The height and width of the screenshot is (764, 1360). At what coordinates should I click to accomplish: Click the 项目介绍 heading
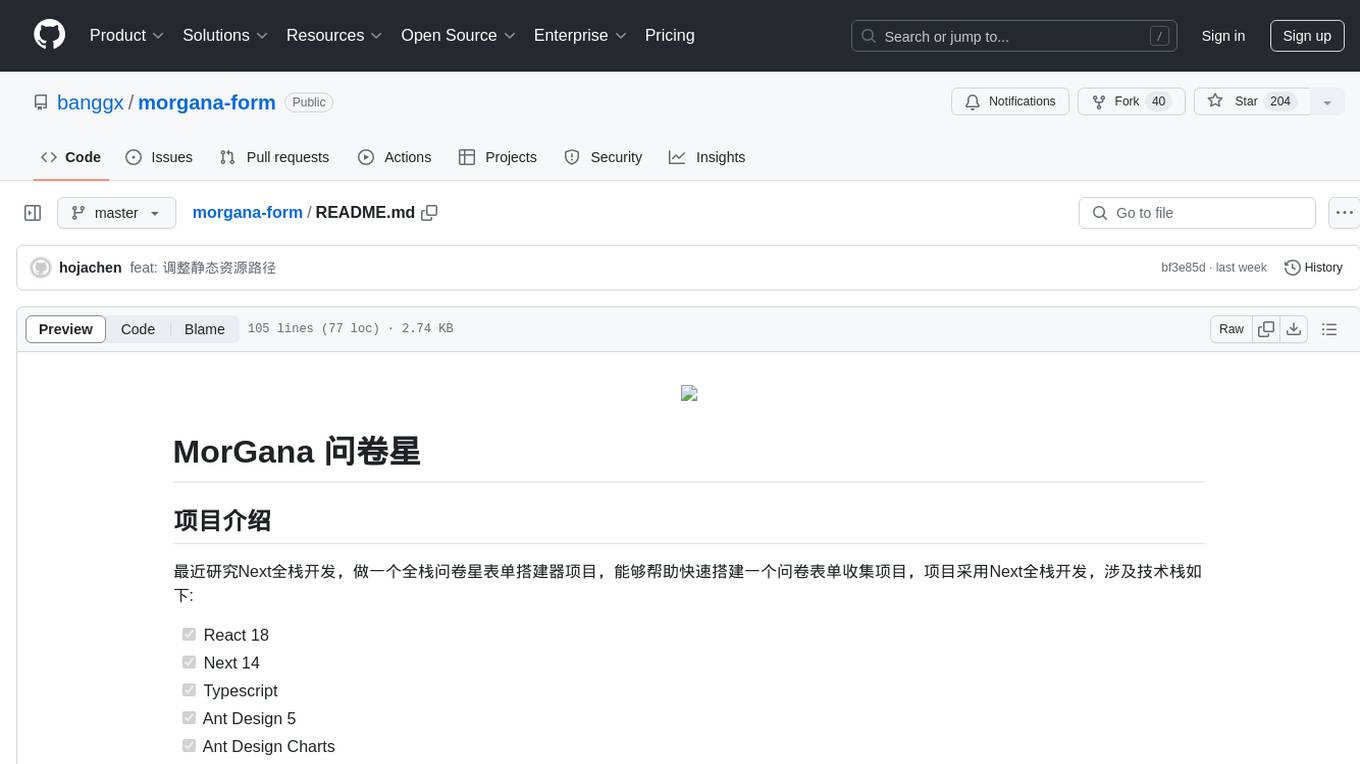[x=222, y=521]
